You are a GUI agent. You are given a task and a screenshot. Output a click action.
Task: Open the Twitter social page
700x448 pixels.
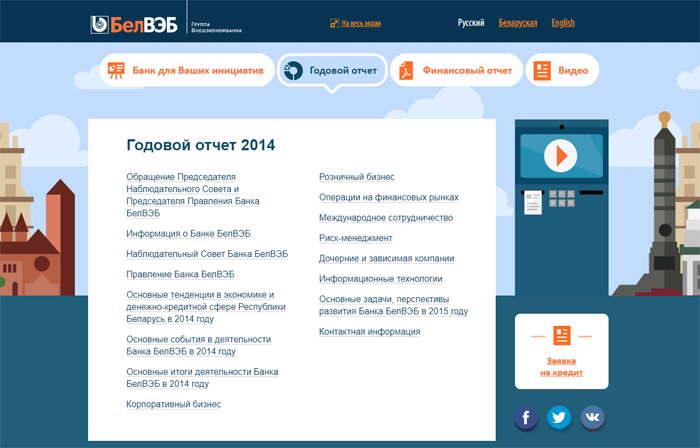[x=560, y=417]
